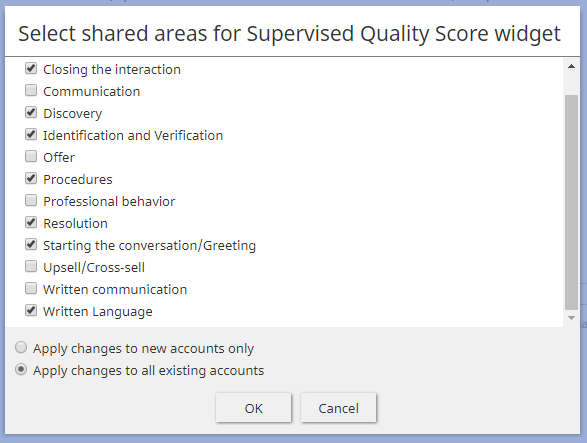Screen dimensions: 587x443
Task: Check the Upsell/Cross-sell checkbox
Action: point(31,266)
